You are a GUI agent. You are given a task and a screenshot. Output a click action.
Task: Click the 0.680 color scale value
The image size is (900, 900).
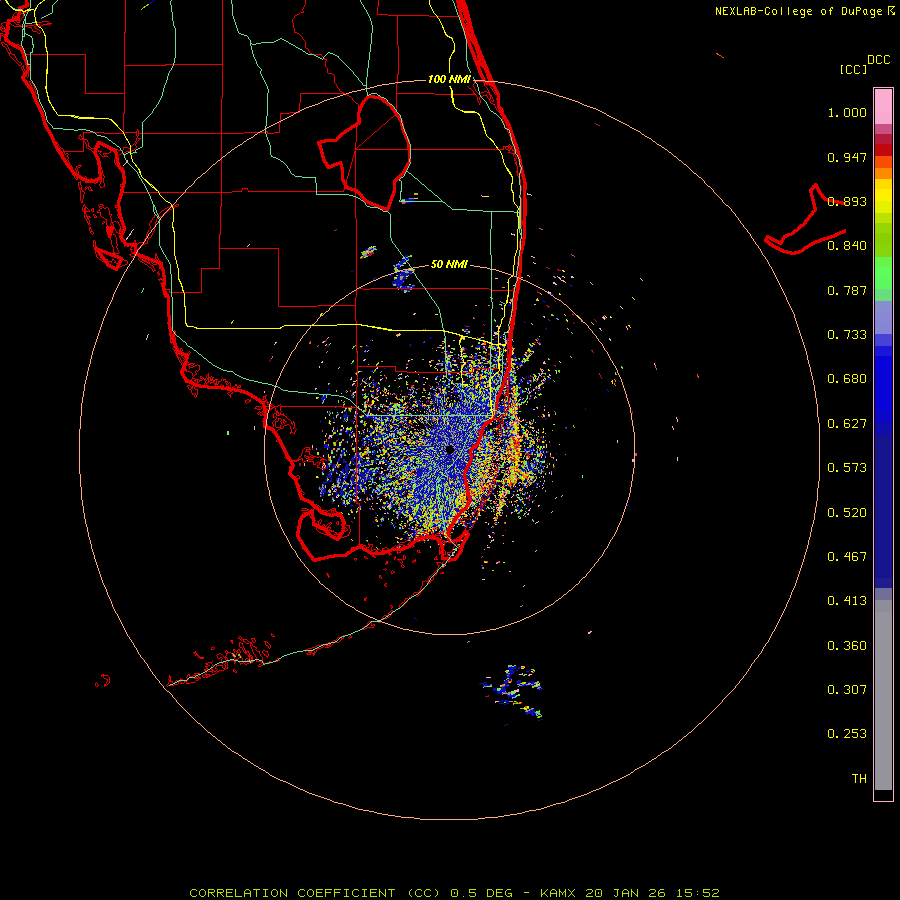847,379
